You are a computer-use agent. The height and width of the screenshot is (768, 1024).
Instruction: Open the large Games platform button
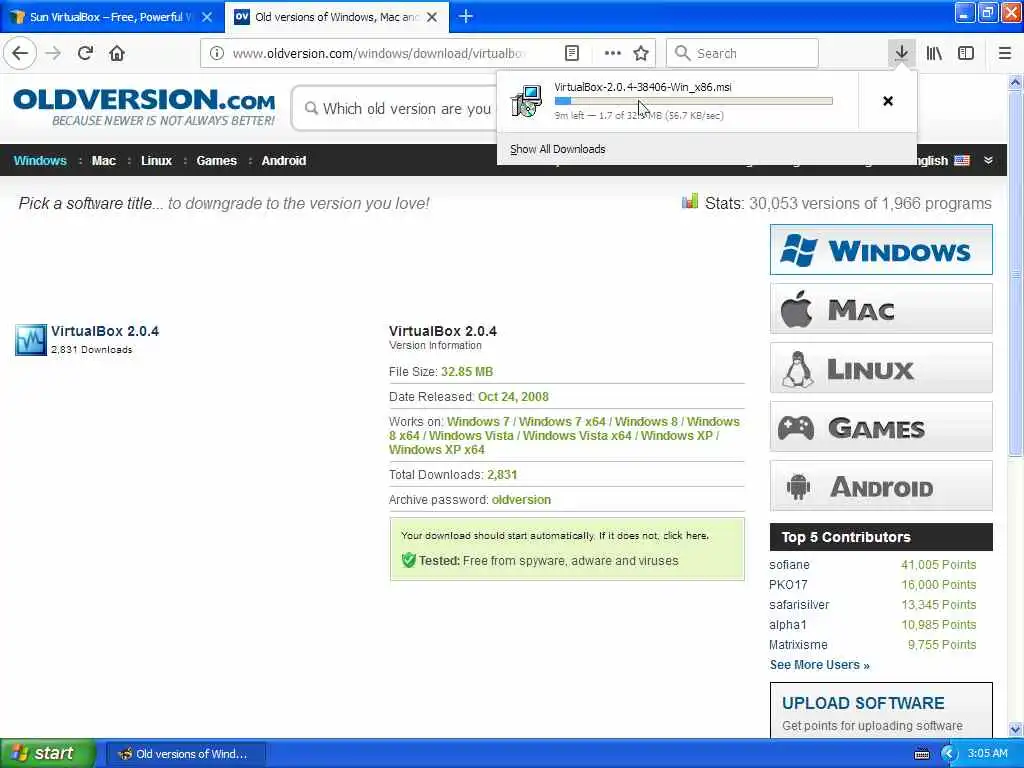pyautogui.click(x=881, y=427)
